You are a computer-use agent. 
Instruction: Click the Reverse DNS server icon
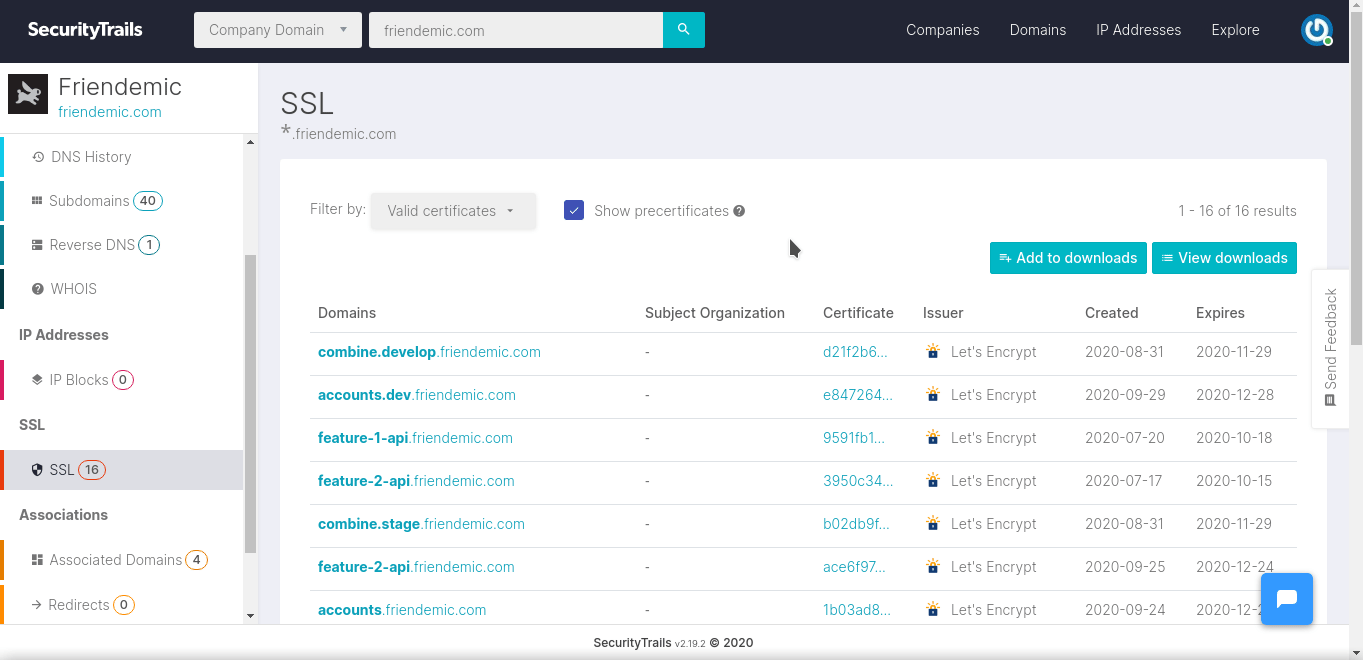(x=37, y=245)
